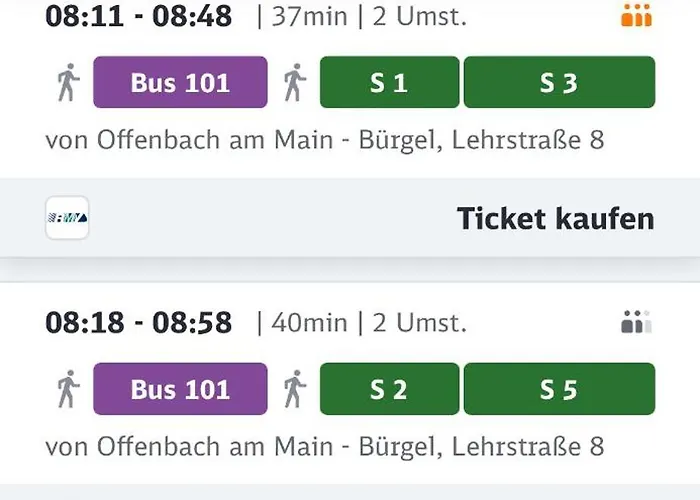Tap the grey occupancy icon for the 08:18 trip
The width and height of the screenshot is (700, 500).
click(x=636, y=322)
